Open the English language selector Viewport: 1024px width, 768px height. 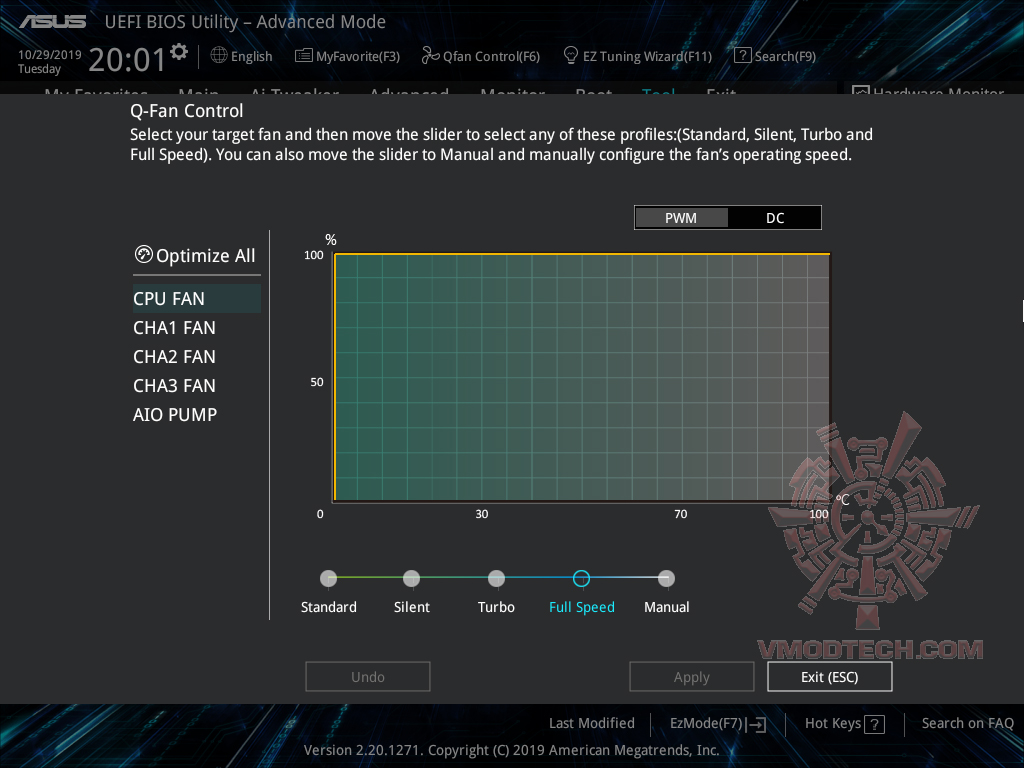[241, 56]
